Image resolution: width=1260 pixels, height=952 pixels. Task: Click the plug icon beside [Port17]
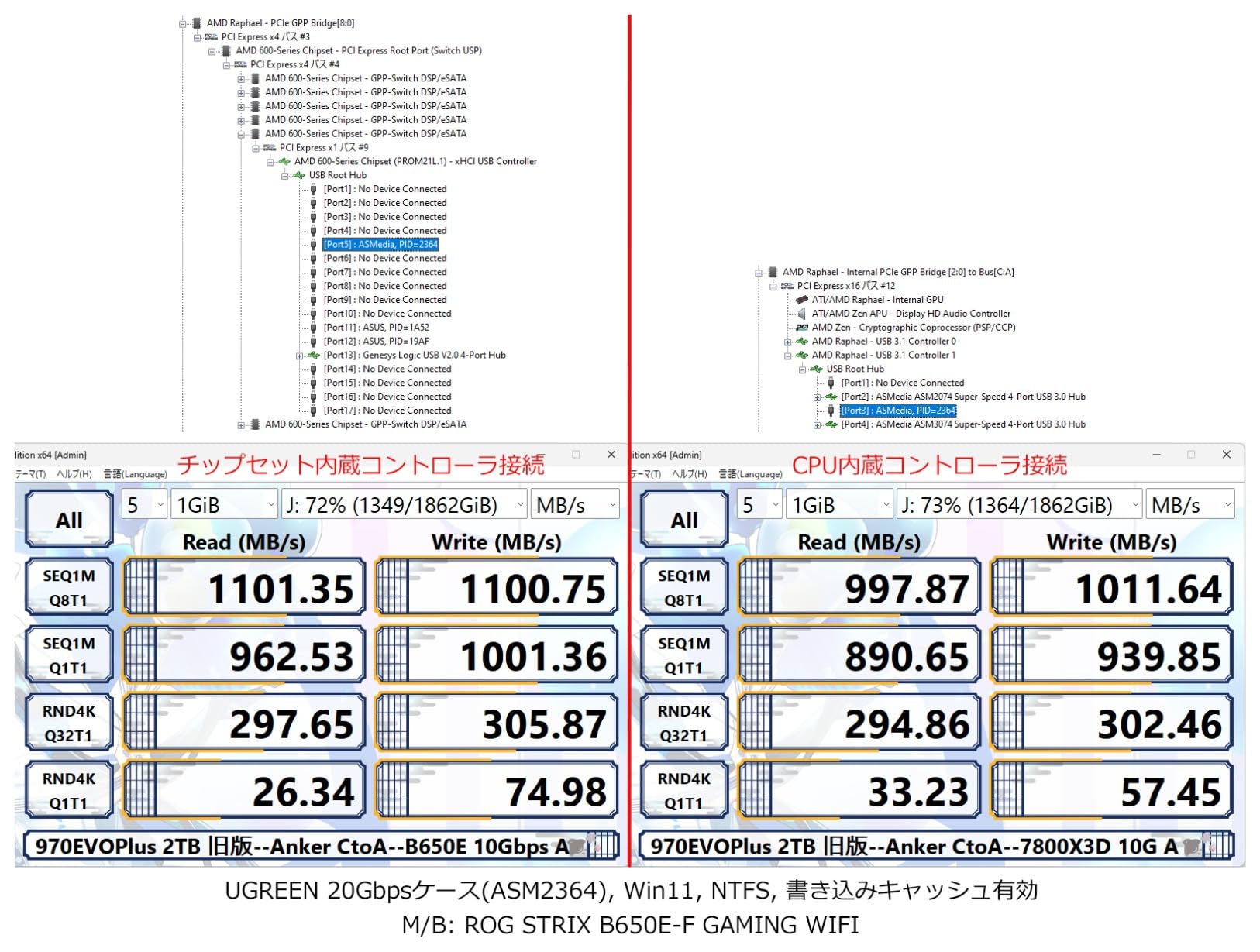(x=313, y=411)
